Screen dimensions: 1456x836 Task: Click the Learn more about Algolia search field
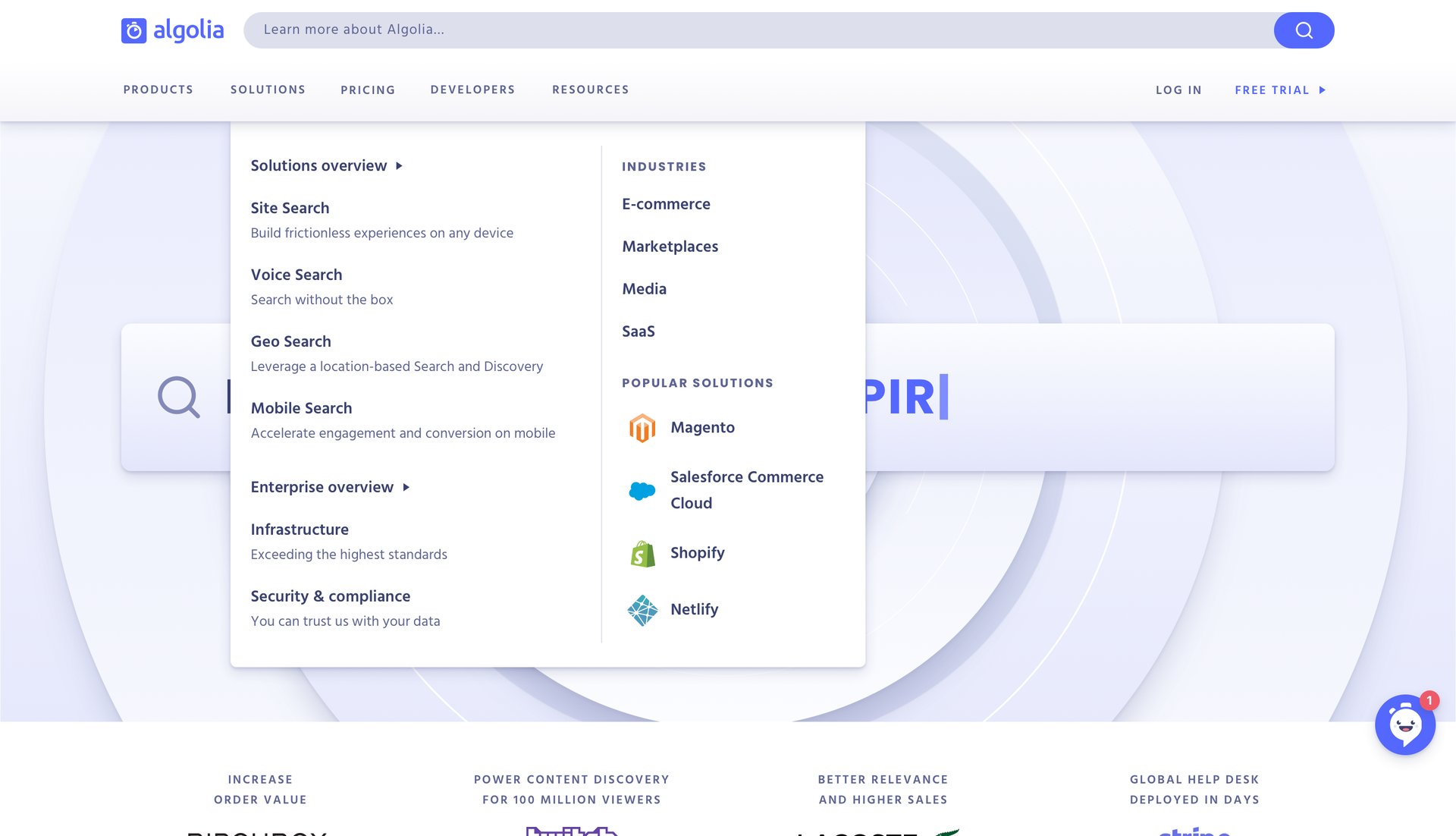click(531, 30)
